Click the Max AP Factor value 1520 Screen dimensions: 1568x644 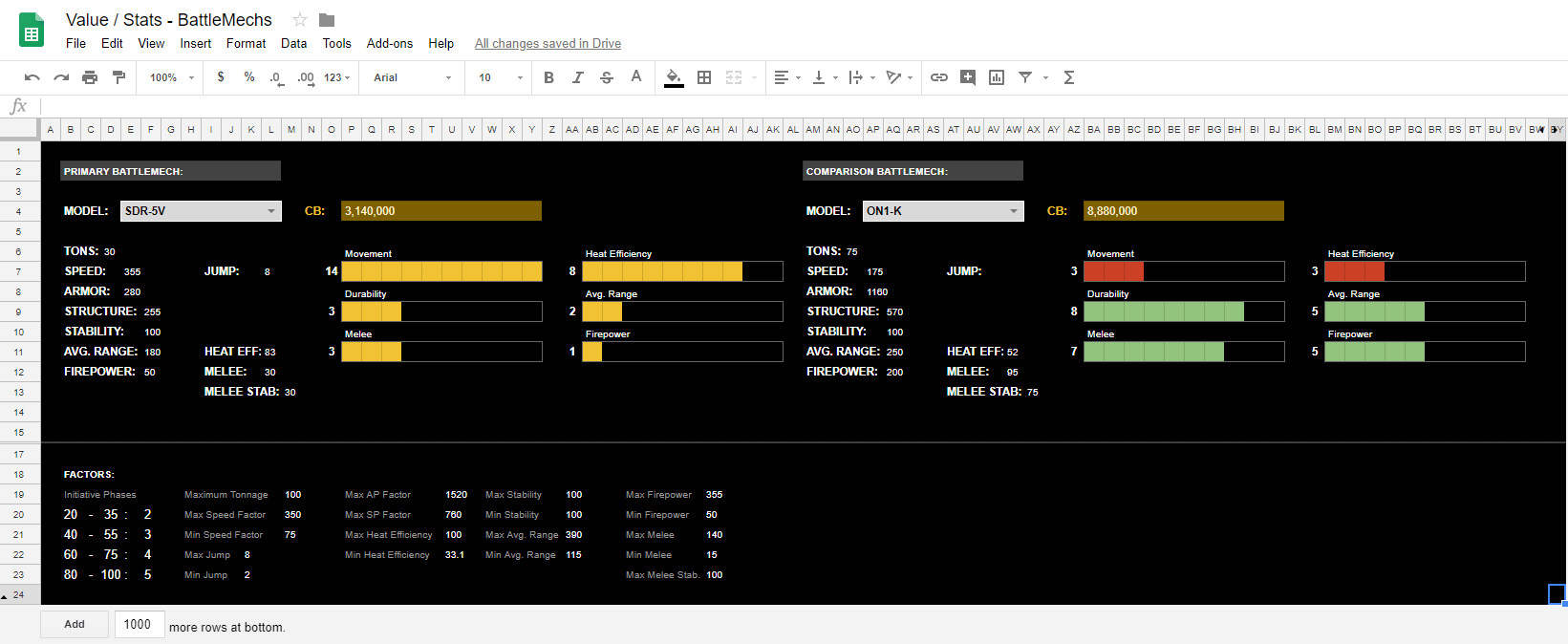pyautogui.click(x=457, y=495)
